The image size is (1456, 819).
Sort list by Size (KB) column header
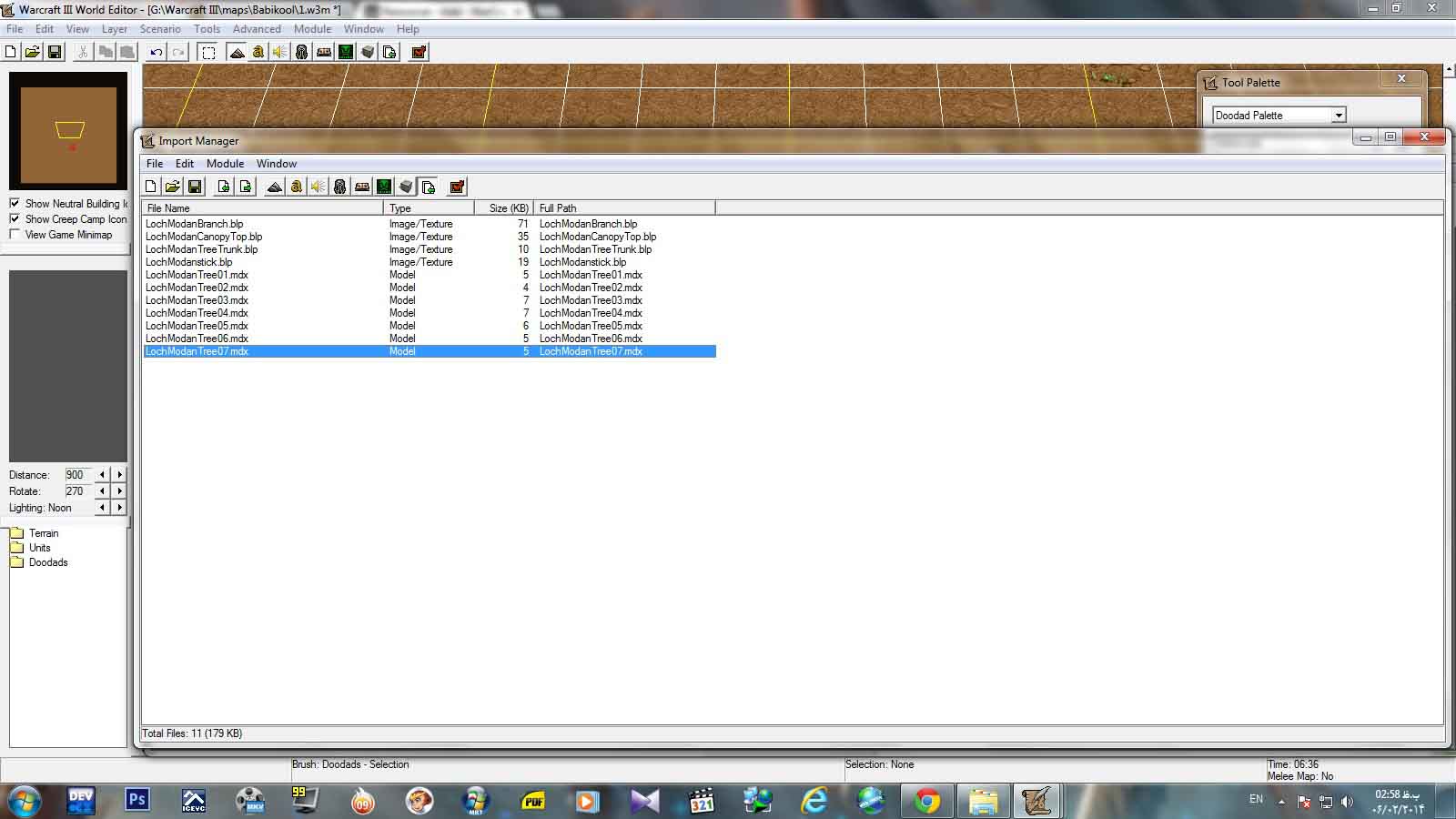pyautogui.click(x=504, y=208)
